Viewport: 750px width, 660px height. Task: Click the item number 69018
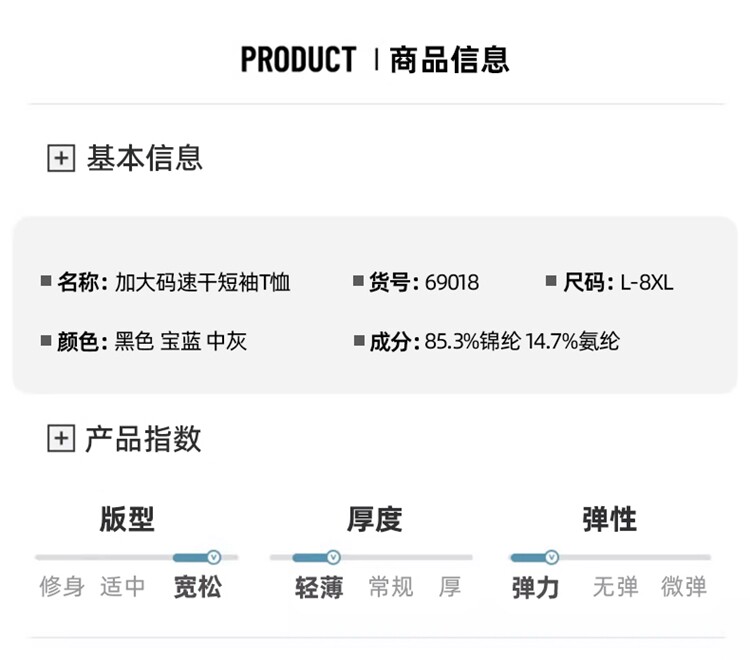click(452, 283)
